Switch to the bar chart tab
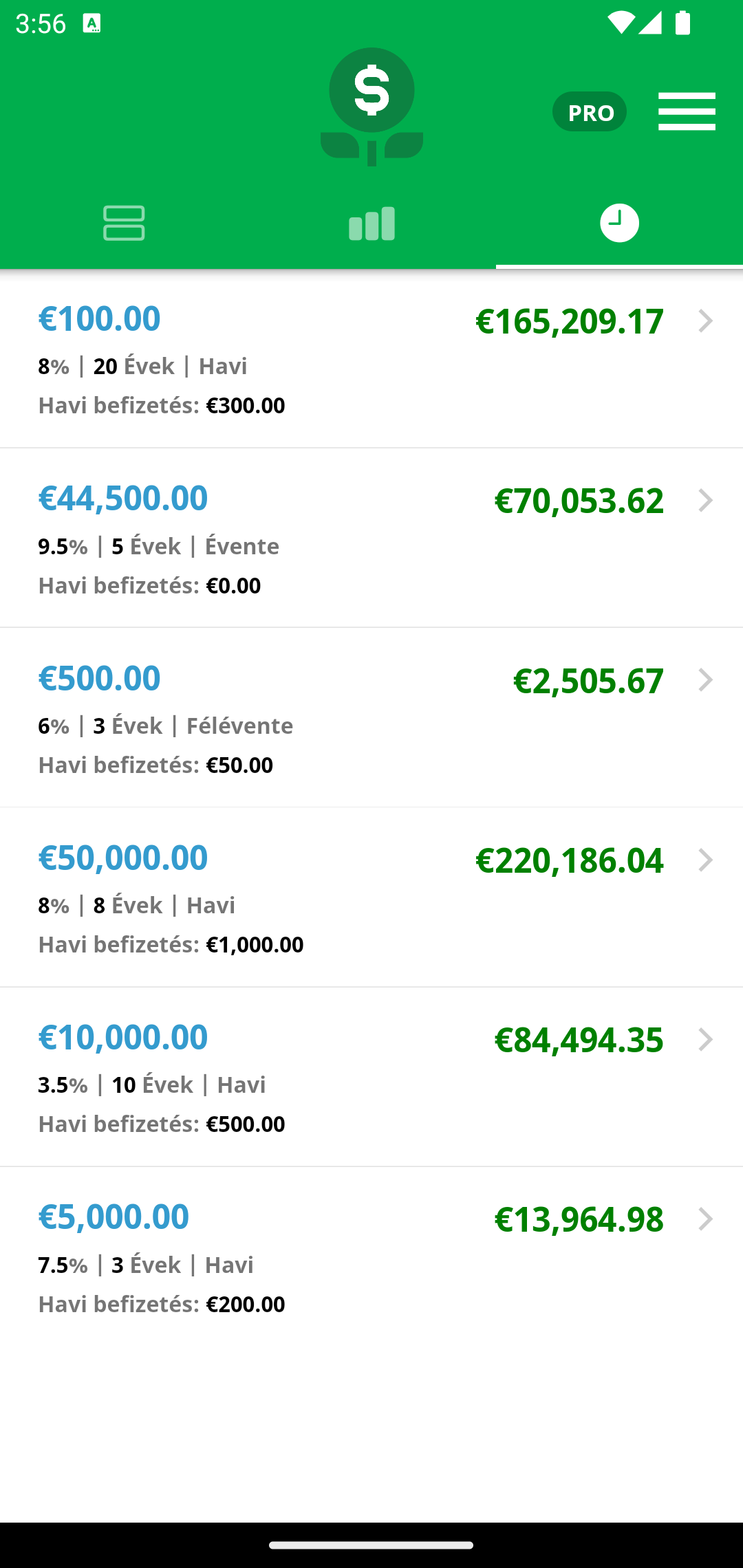The height and width of the screenshot is (1568, 743). click(371, 223)
